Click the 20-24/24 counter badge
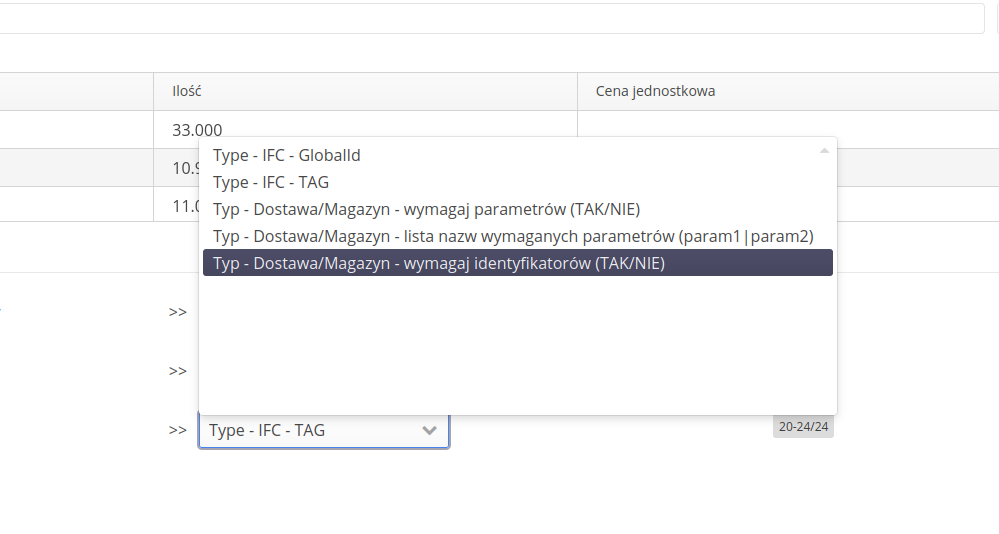The height and width of the screenshot is (534, 999). point(803,426)
